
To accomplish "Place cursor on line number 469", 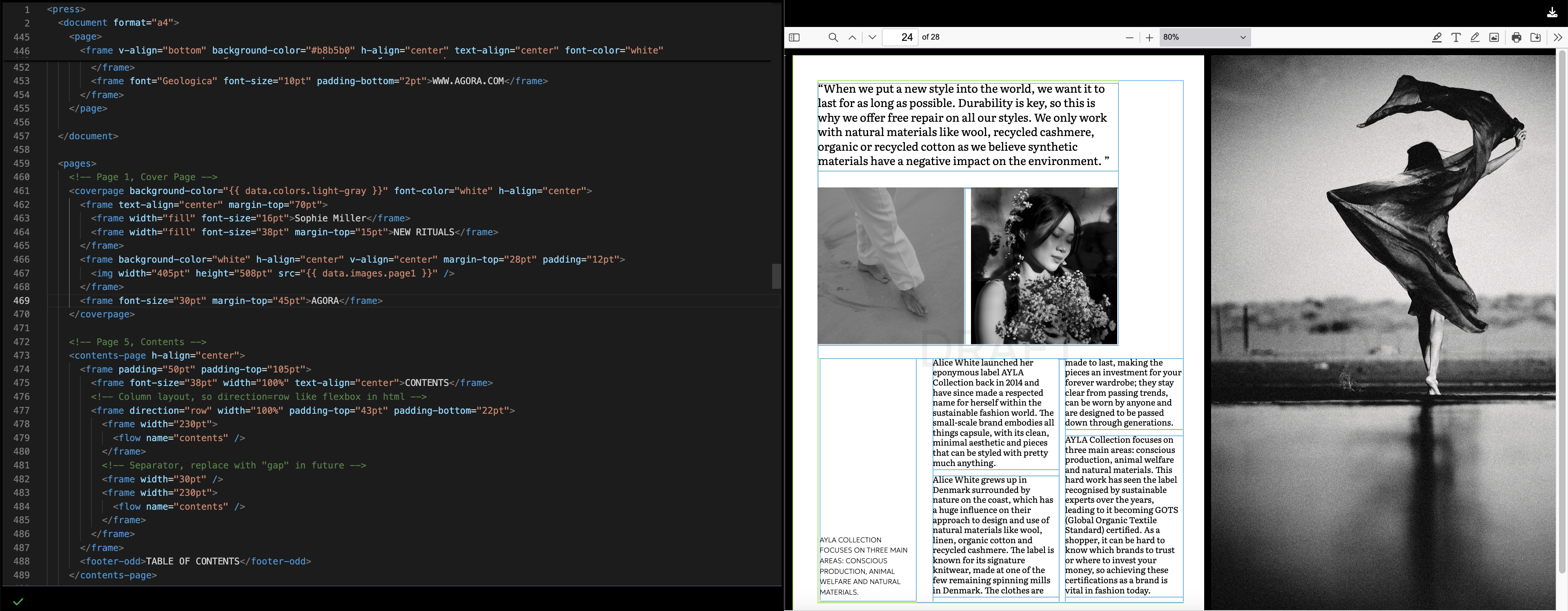I will tap(21, 301).
